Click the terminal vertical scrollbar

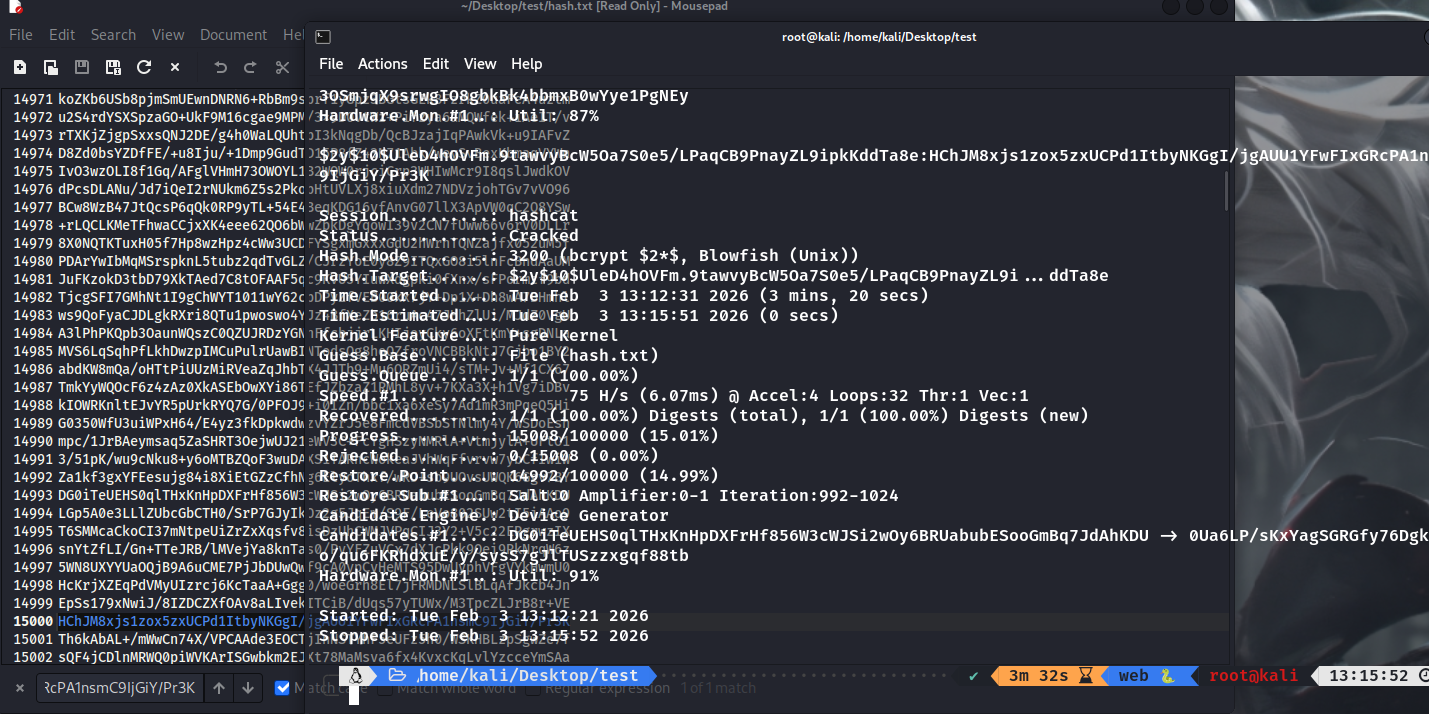click(x=1226, y=190)
